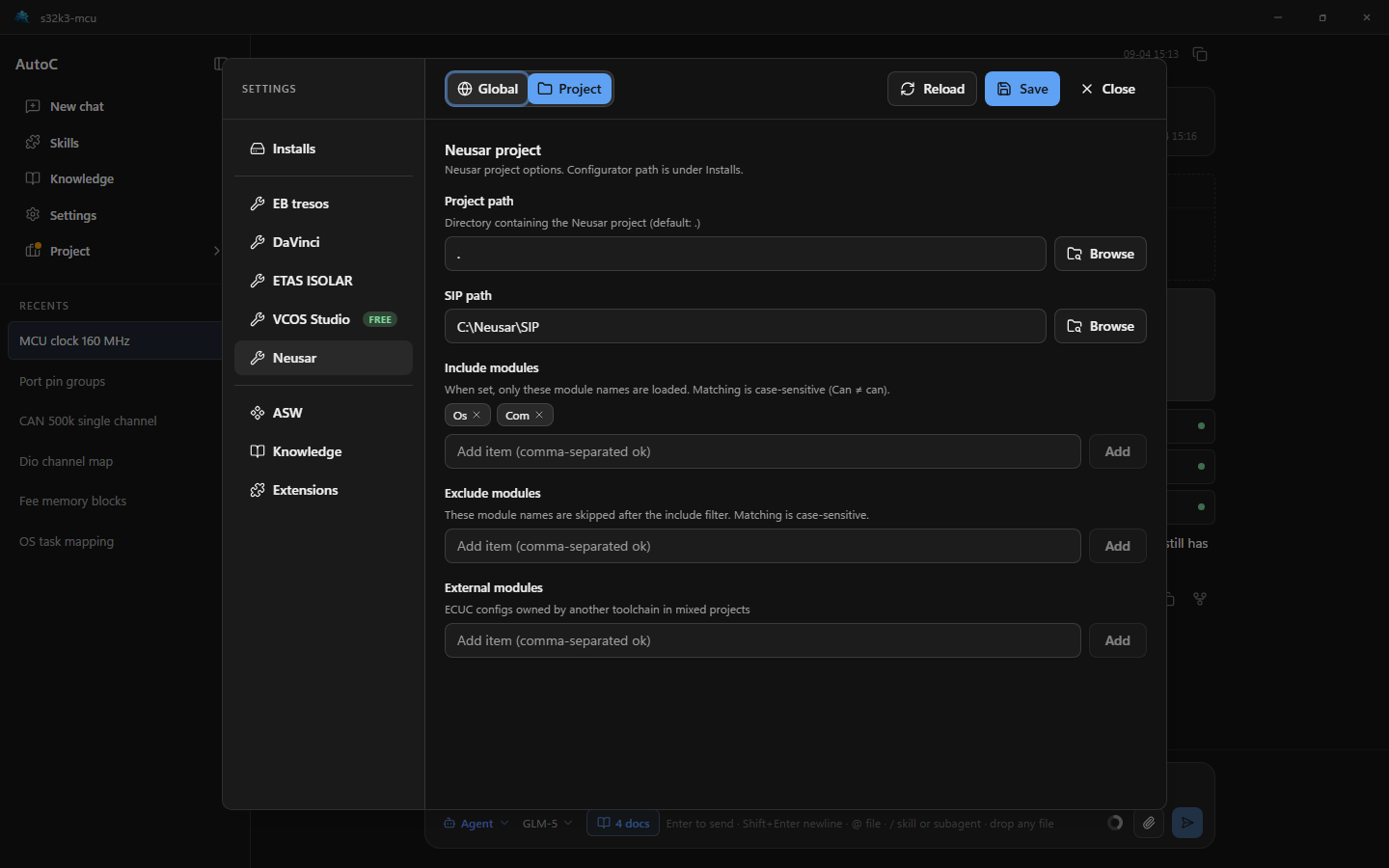Screen dimensions: 1389x868
Task: Open recent chat CAN 500k single channel
Action: click(x=115, y=420)
